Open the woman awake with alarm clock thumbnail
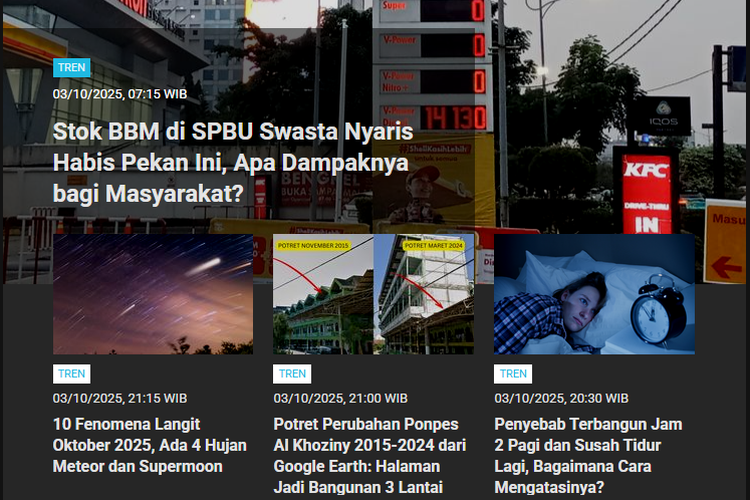 pyautogui.click(x=594, y=294)
